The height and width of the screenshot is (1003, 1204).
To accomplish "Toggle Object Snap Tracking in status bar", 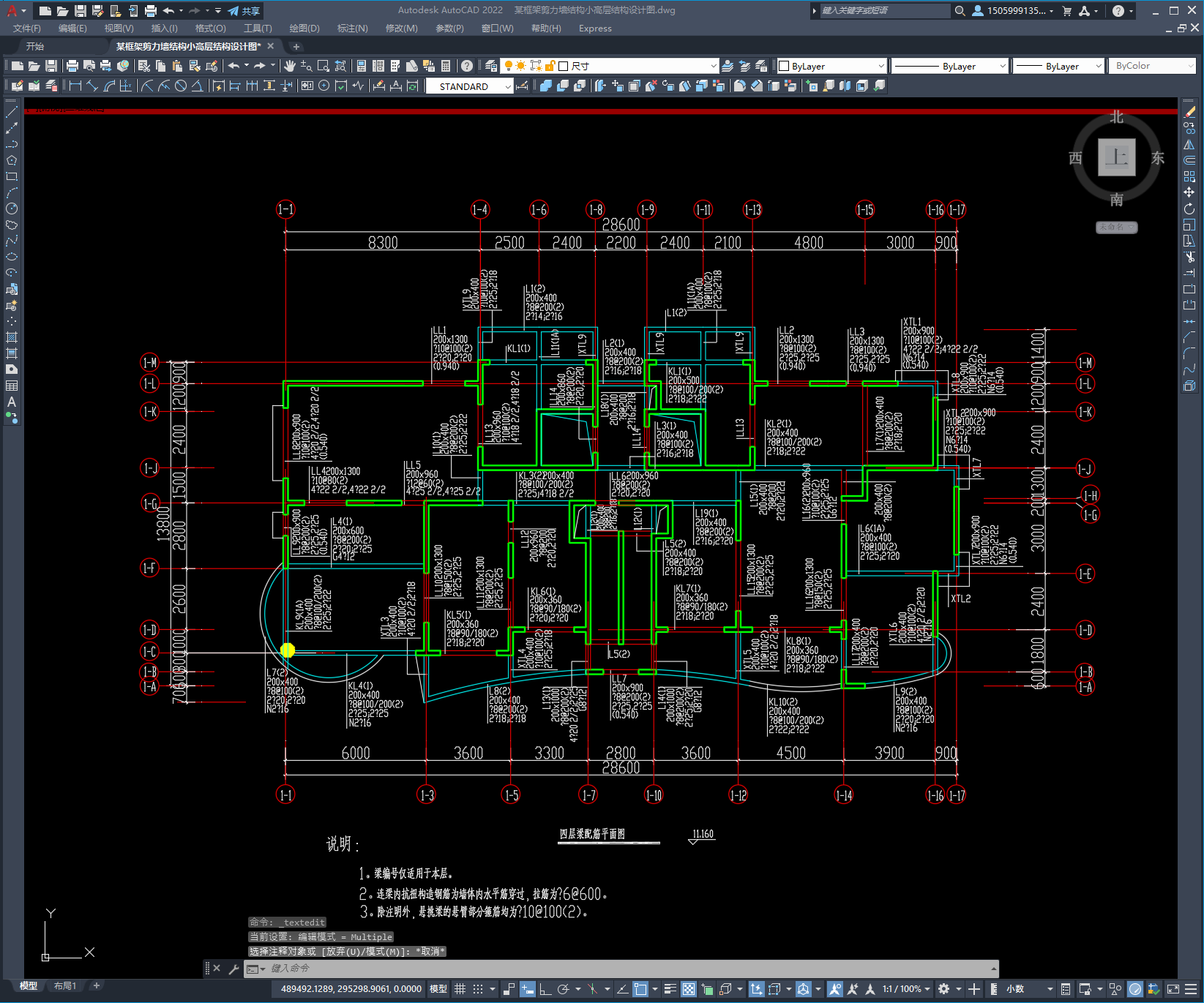I will [622, 989].
